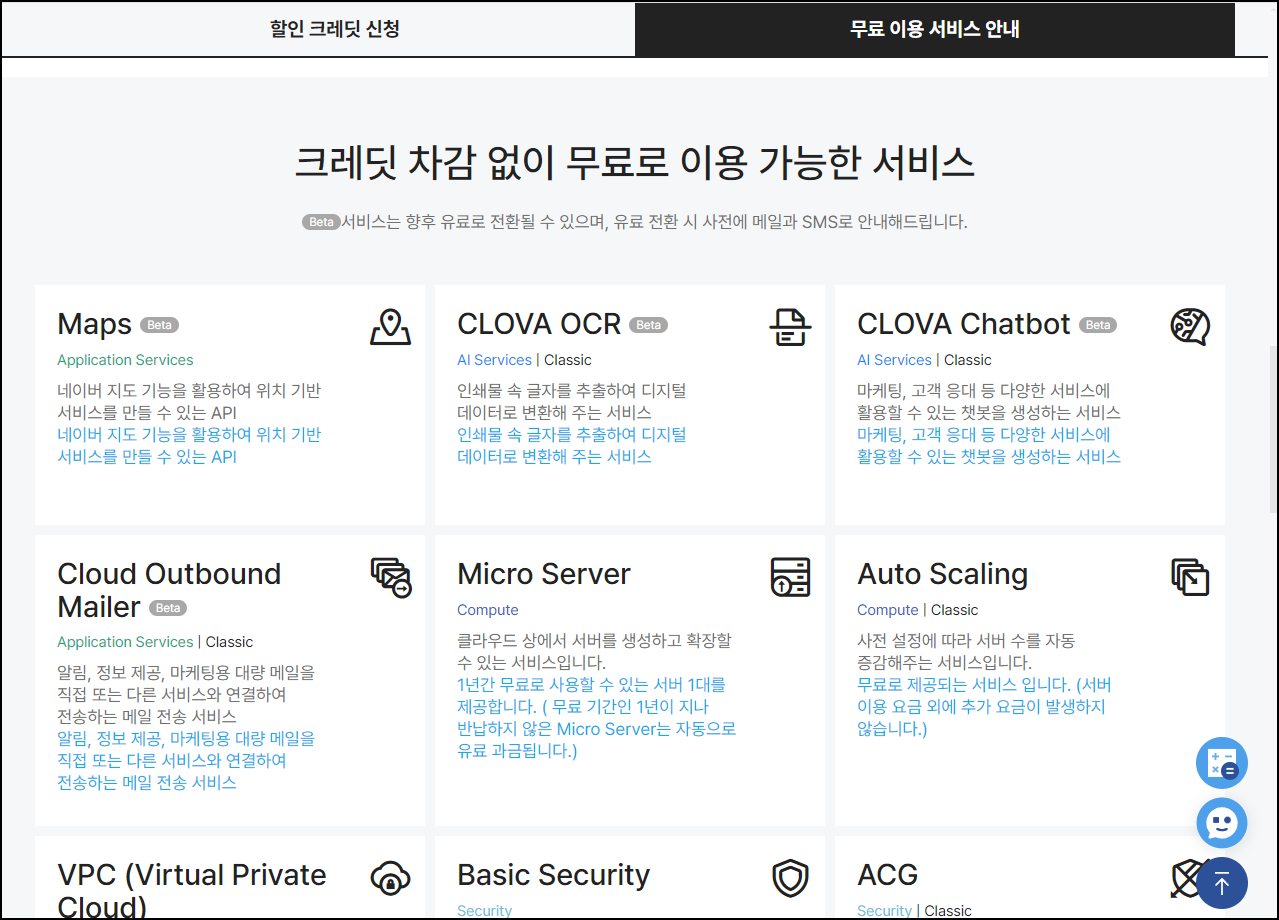
Task: Open the Maps service title
Action: pyautogui.click(x=95, y=324)
